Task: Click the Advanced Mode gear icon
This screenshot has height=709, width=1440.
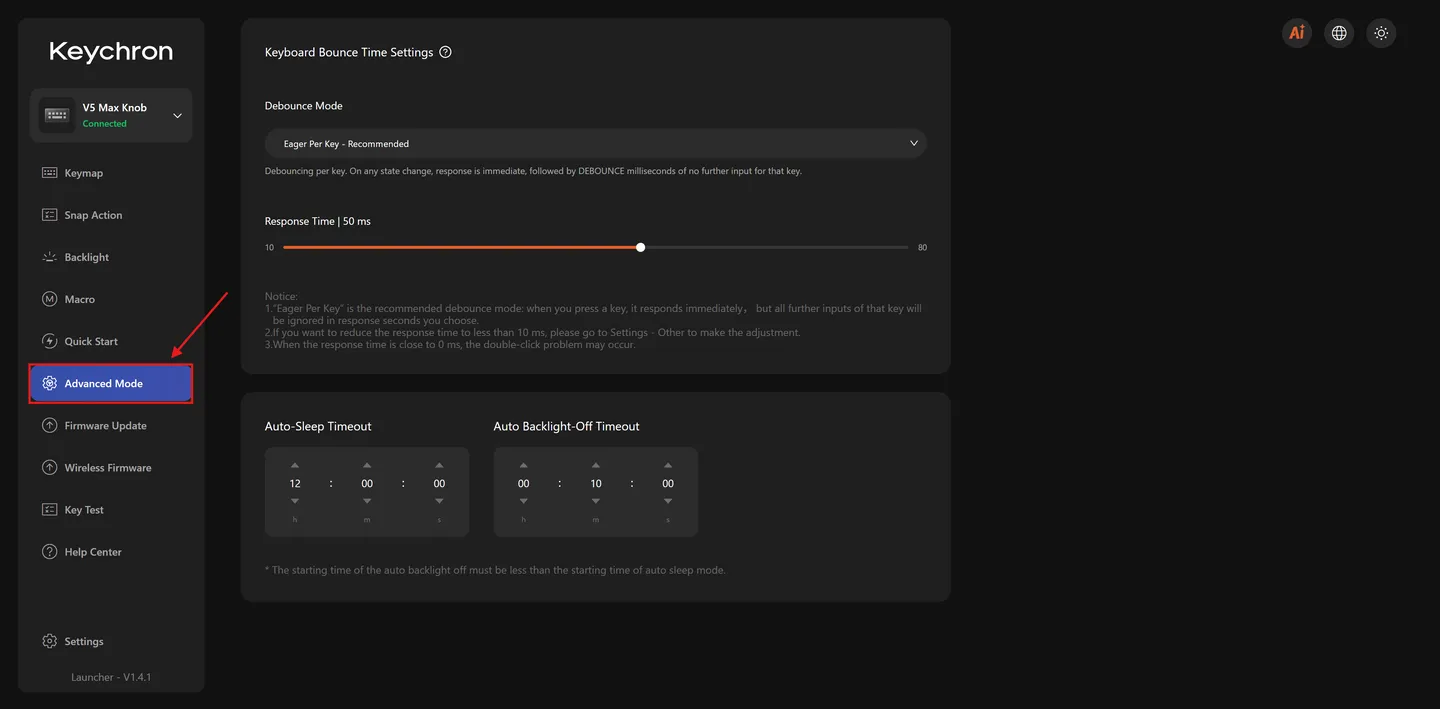Action: [49, 383]
